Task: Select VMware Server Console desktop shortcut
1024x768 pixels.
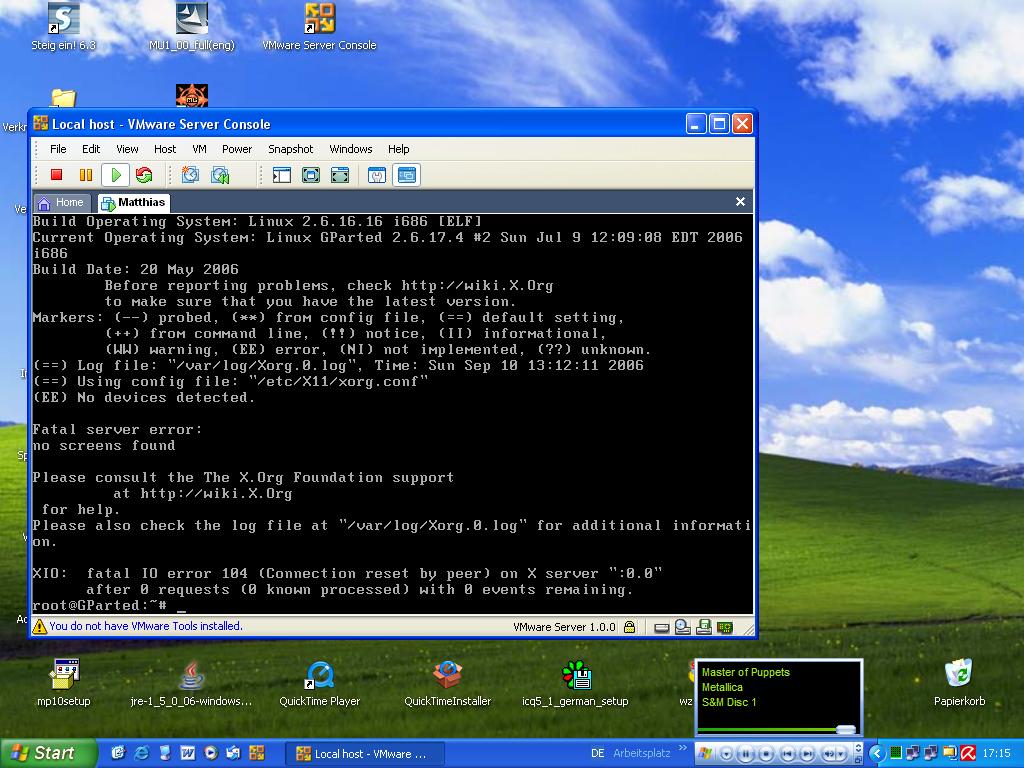Action: [x=319, y=26]
